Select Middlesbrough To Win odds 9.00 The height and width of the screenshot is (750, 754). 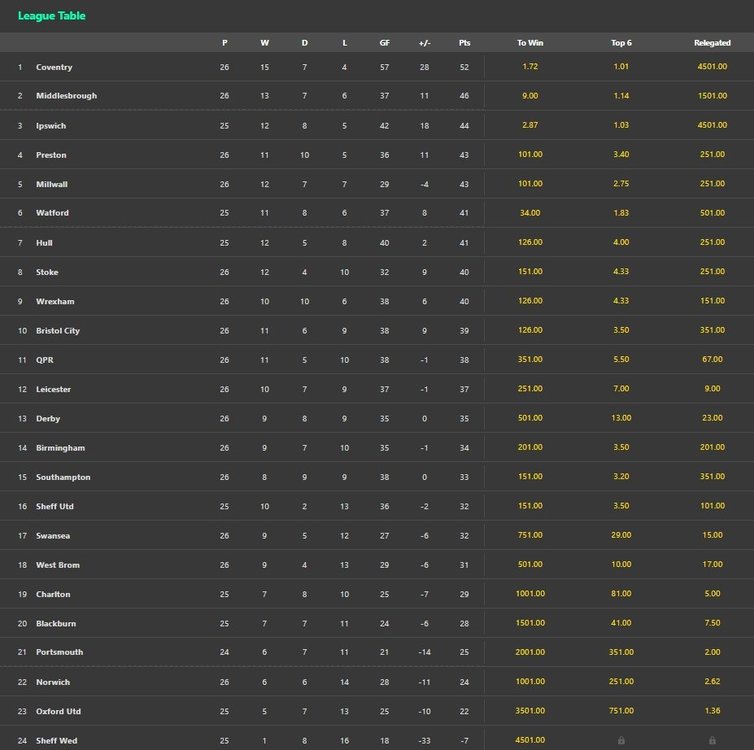(x=530, y=96)
